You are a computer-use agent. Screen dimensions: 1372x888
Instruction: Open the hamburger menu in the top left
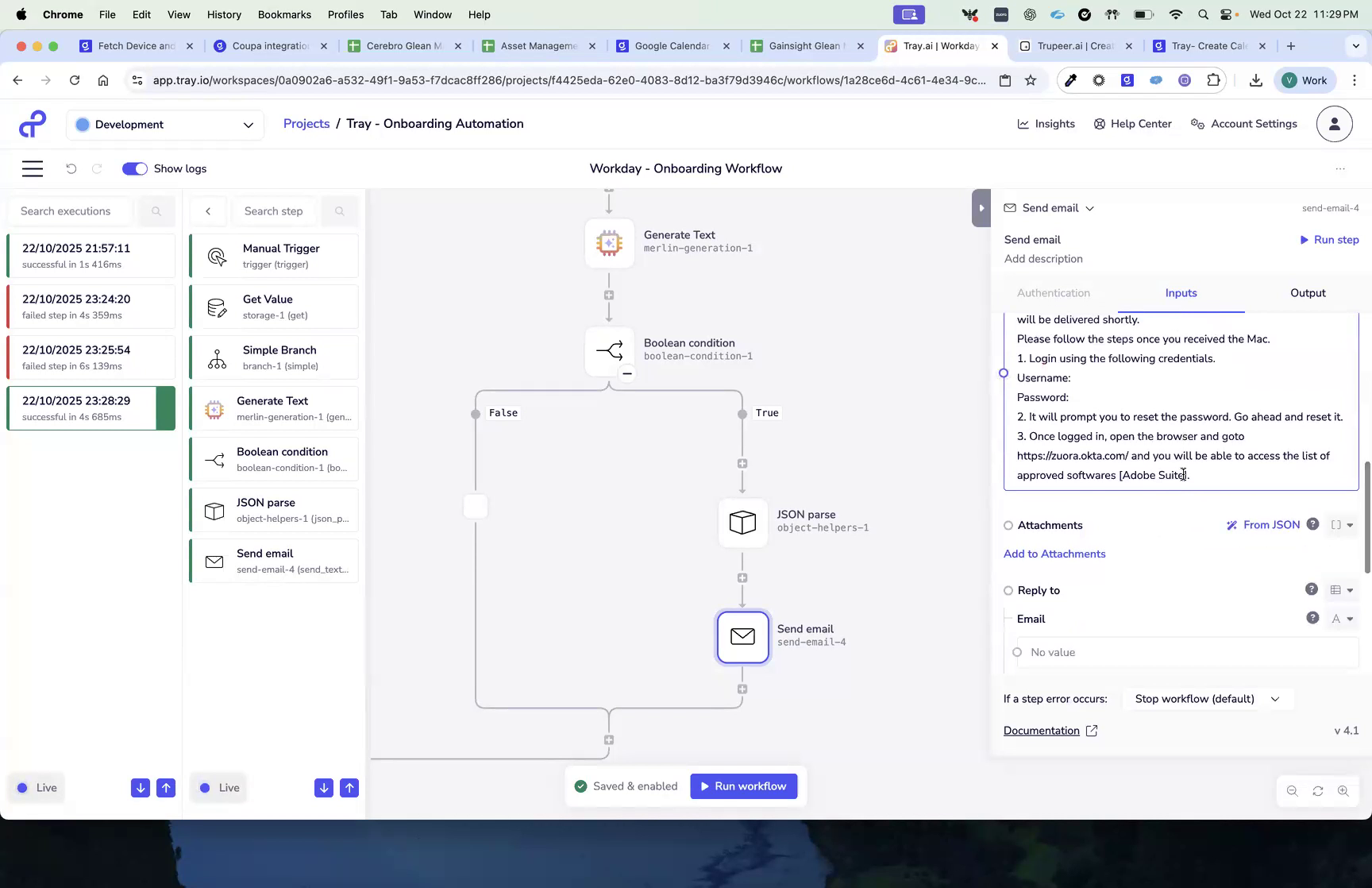(x=33, y=168)
